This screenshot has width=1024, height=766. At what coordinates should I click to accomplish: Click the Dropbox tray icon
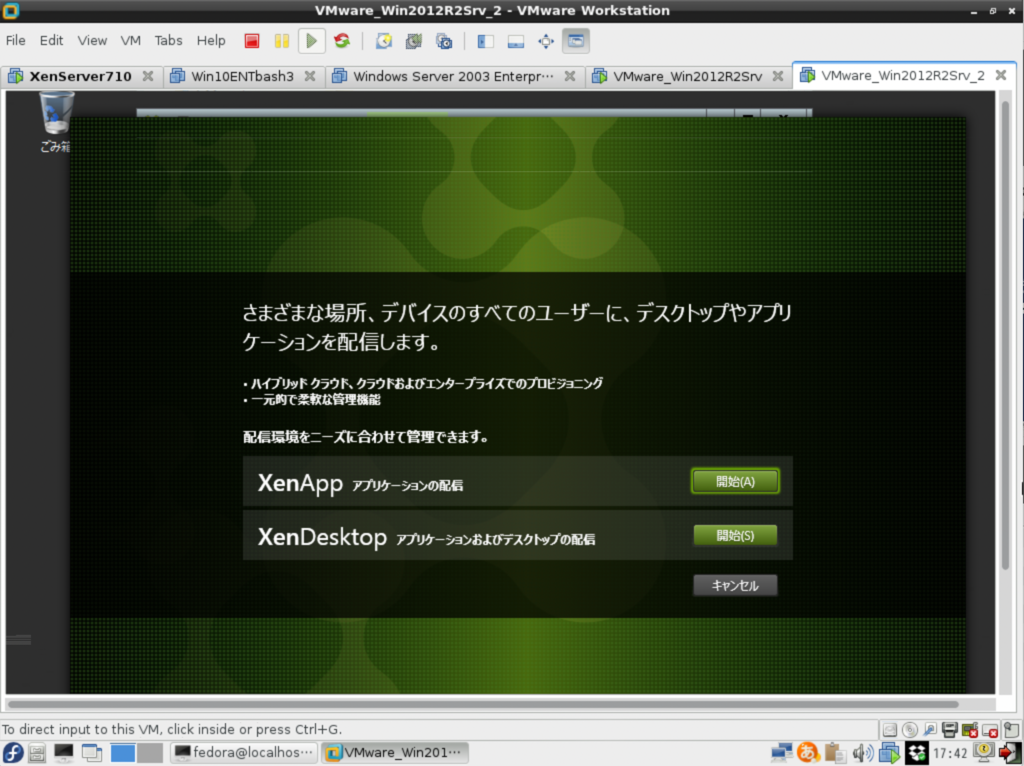click(916, 753)
